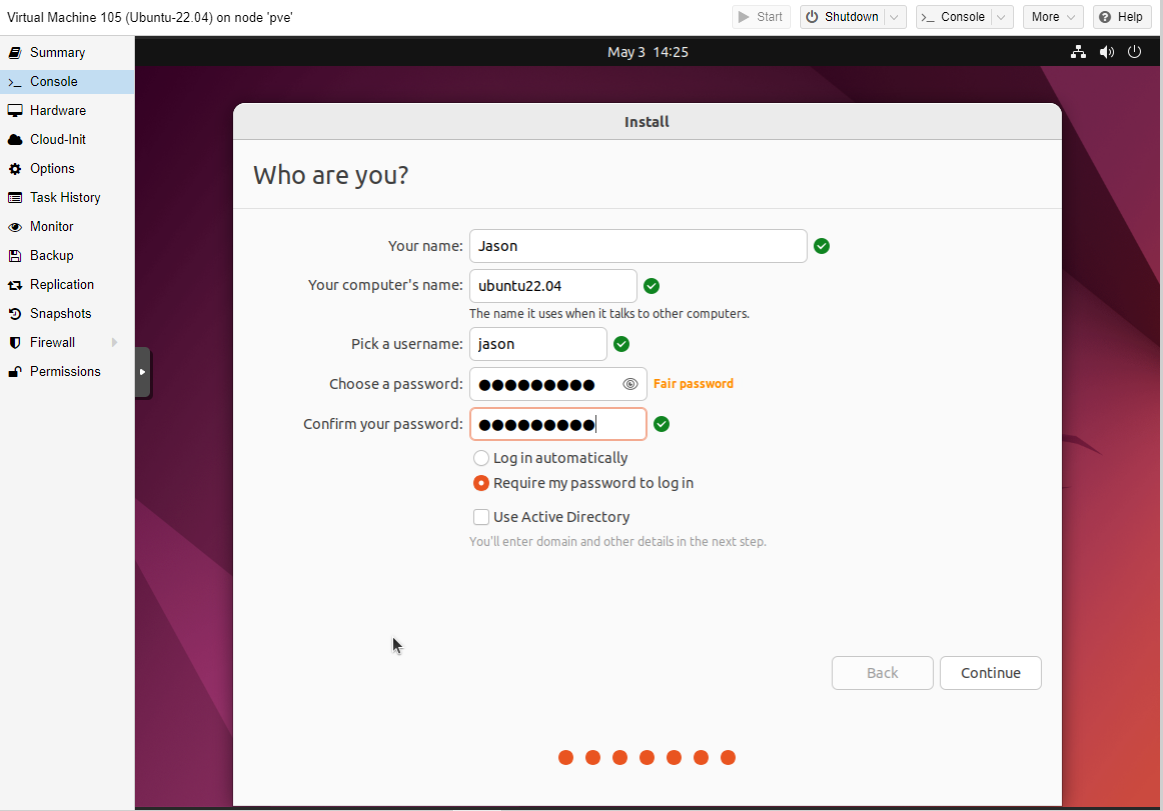Click the Continue button
The height and width of the screenshot is (811, 1163).
pyautogui.click(x=990, y=673)
